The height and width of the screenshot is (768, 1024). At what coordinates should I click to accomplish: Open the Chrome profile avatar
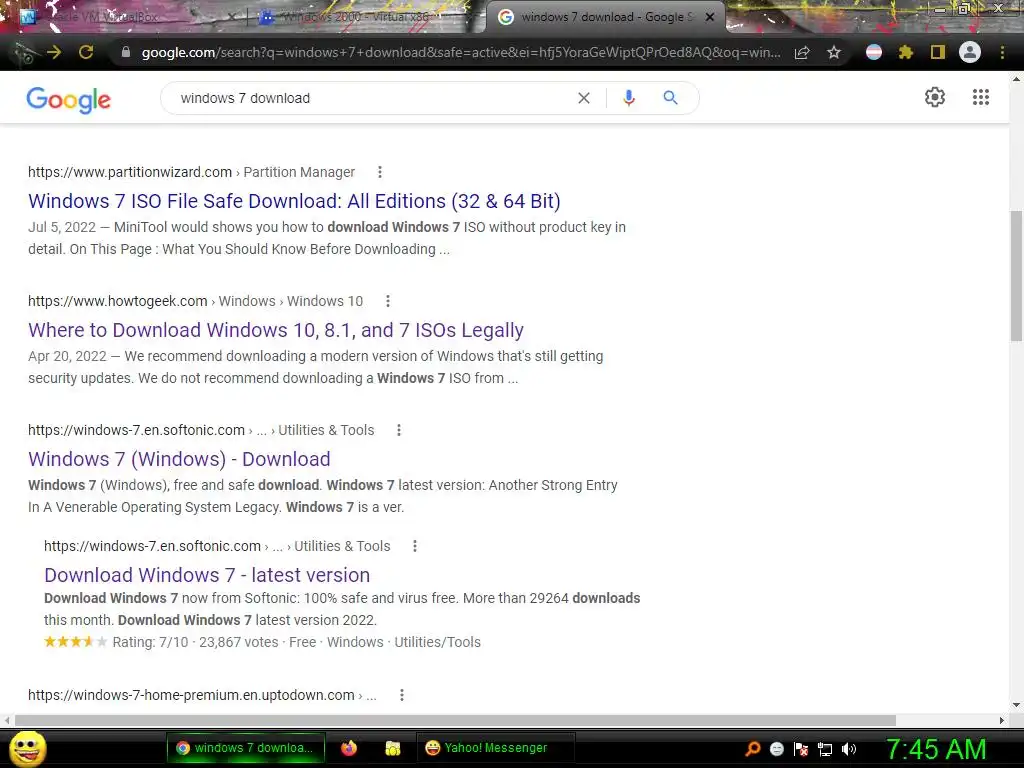pos(970,52)
